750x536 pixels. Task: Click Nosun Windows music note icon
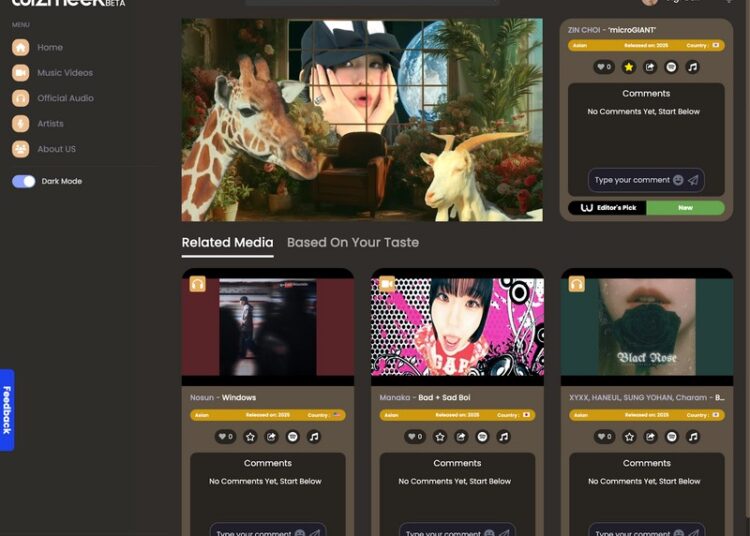314,437
